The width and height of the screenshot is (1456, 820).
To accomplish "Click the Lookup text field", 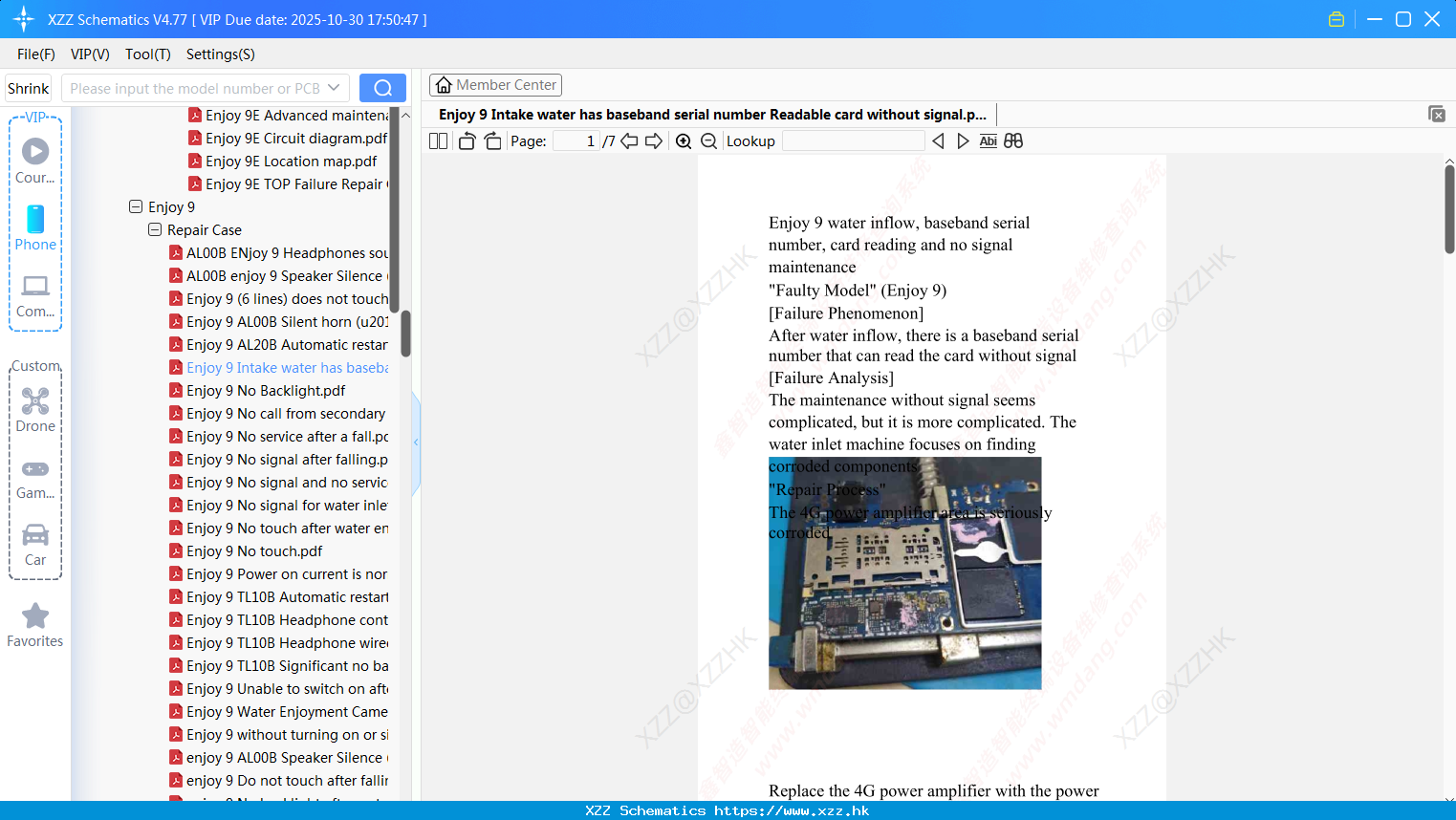I will [x=853, y=140].
